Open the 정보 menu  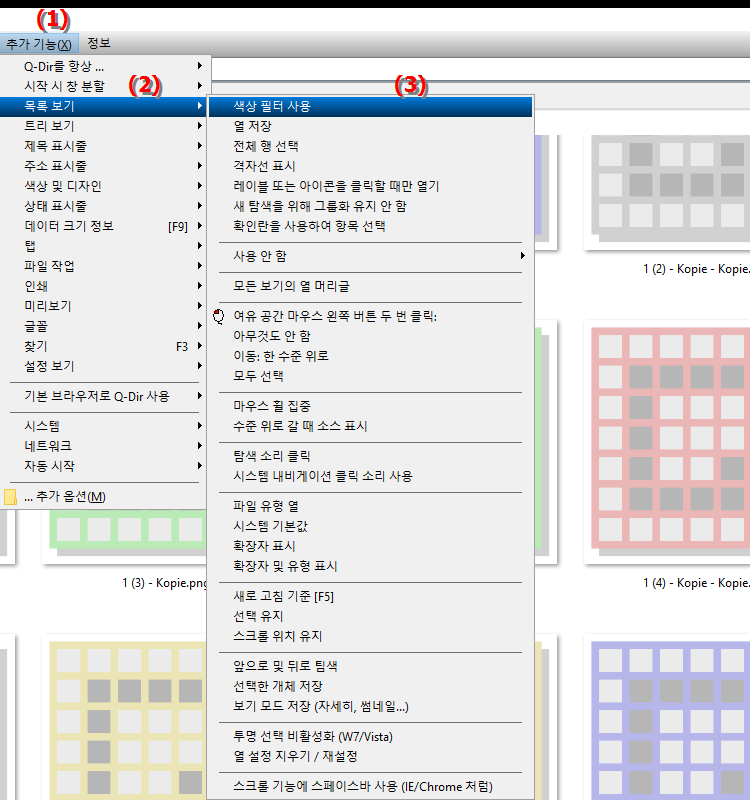coord(98,43)
